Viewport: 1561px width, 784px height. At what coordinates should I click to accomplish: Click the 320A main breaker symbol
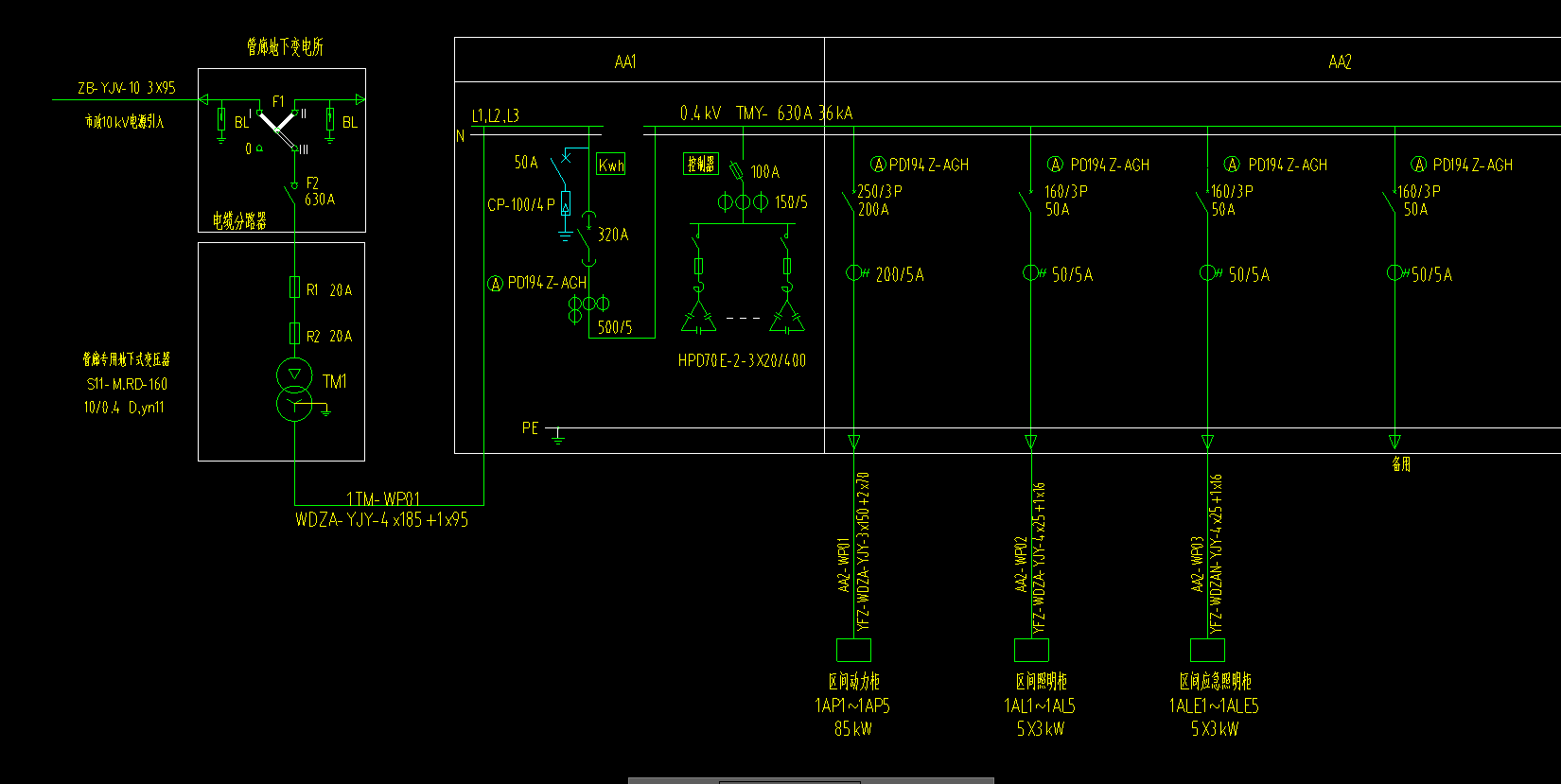(587, 239)
